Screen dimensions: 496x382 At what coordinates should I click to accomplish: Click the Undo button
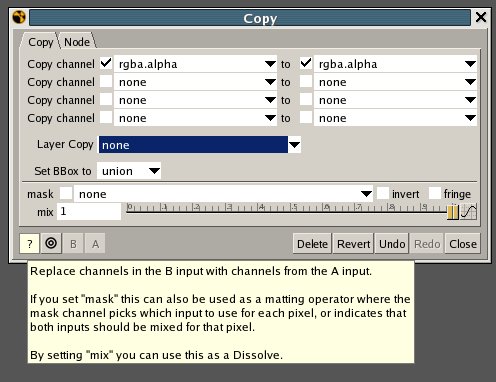tap(392, 244)
